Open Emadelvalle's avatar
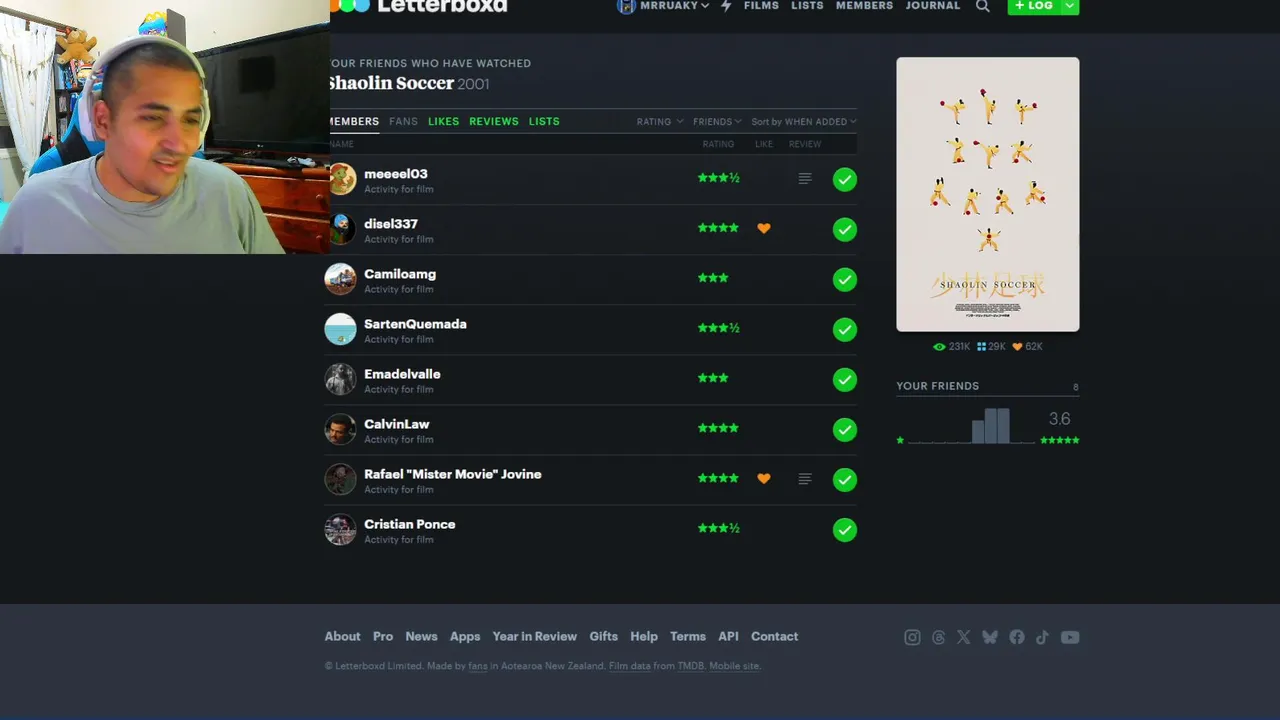Image resolution: width=1280 pixels, height=720 pixels. pyautogui.click(x=340, y=379)
